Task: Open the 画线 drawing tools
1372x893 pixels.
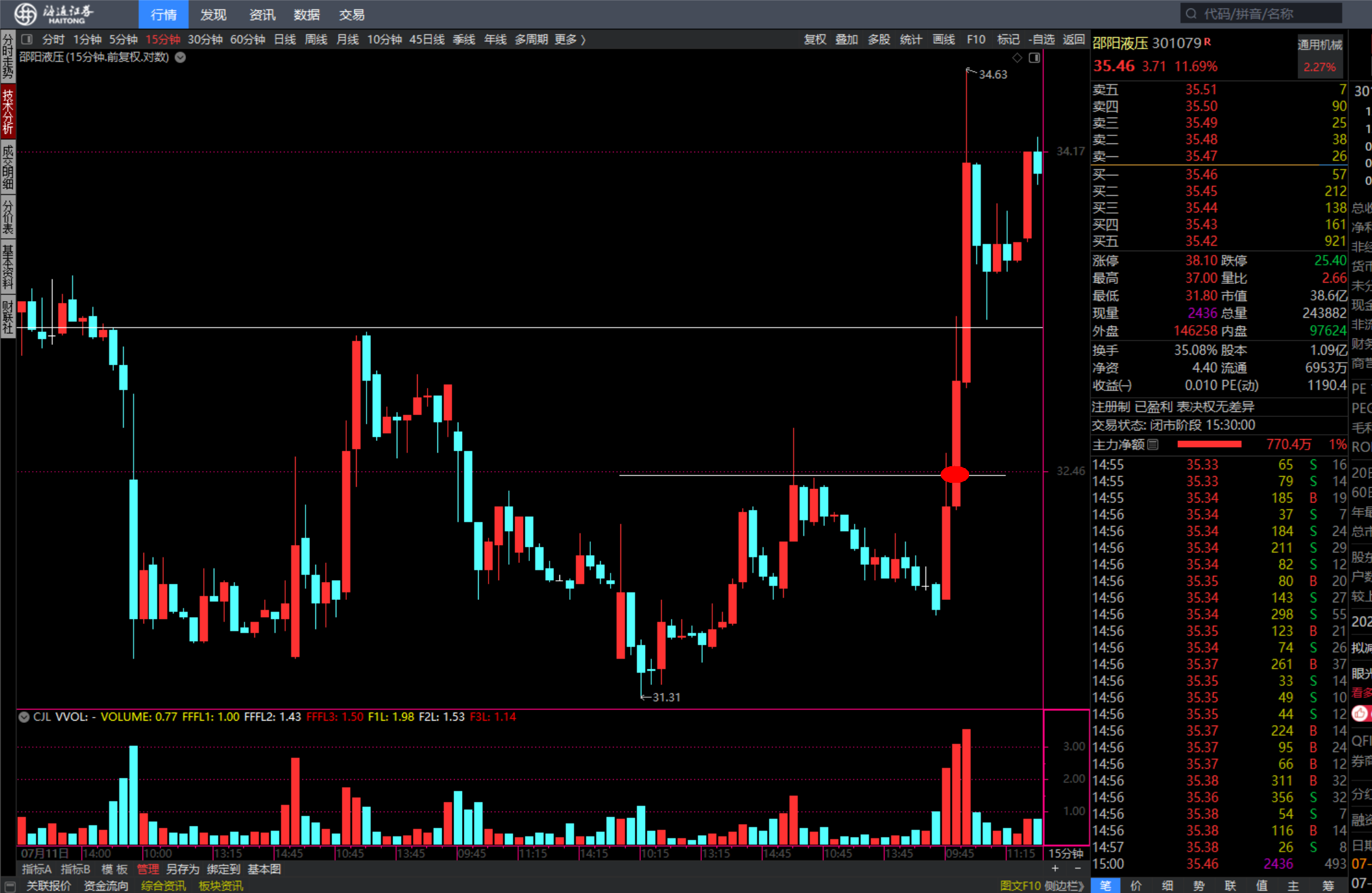Action: pyautogui.click(x=943, y=39)
